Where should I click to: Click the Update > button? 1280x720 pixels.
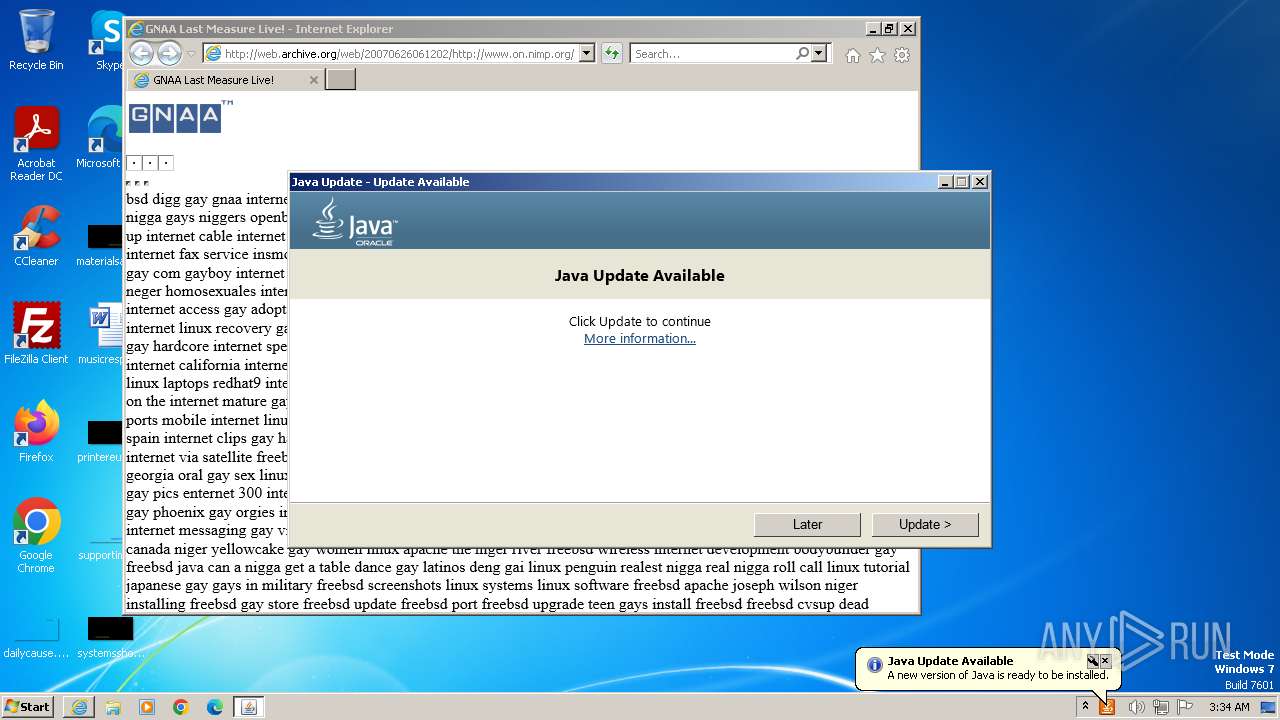click(x=925, y=524)
